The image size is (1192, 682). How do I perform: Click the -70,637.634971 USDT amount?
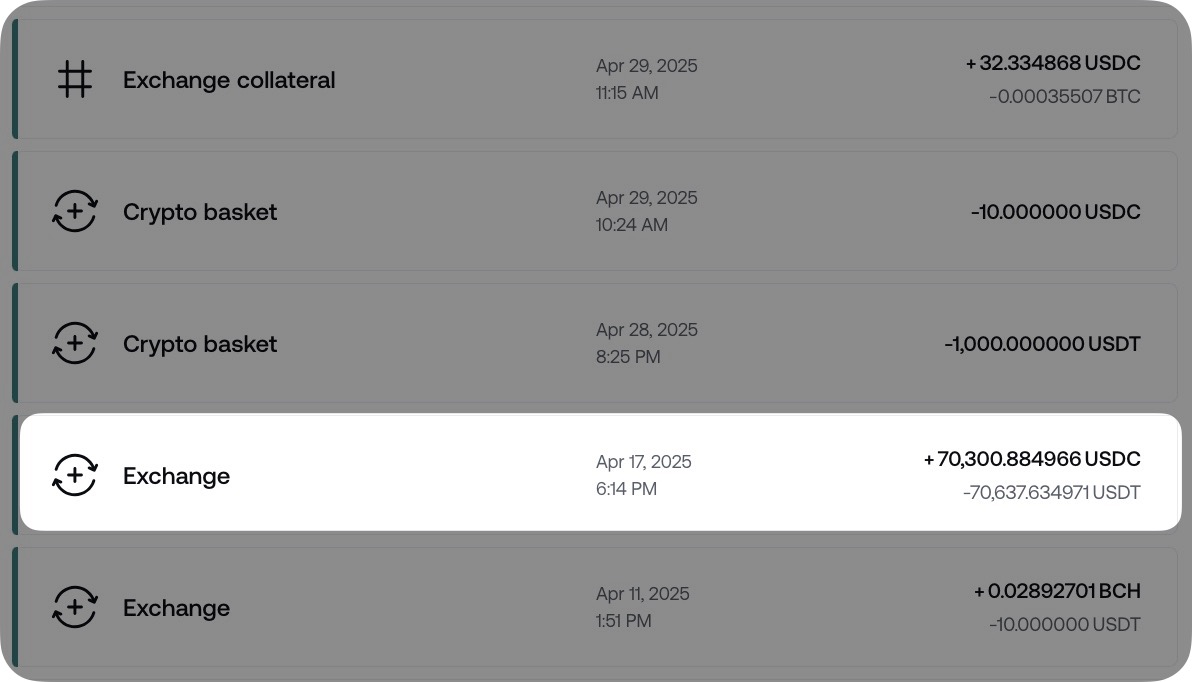(1051, 493)
